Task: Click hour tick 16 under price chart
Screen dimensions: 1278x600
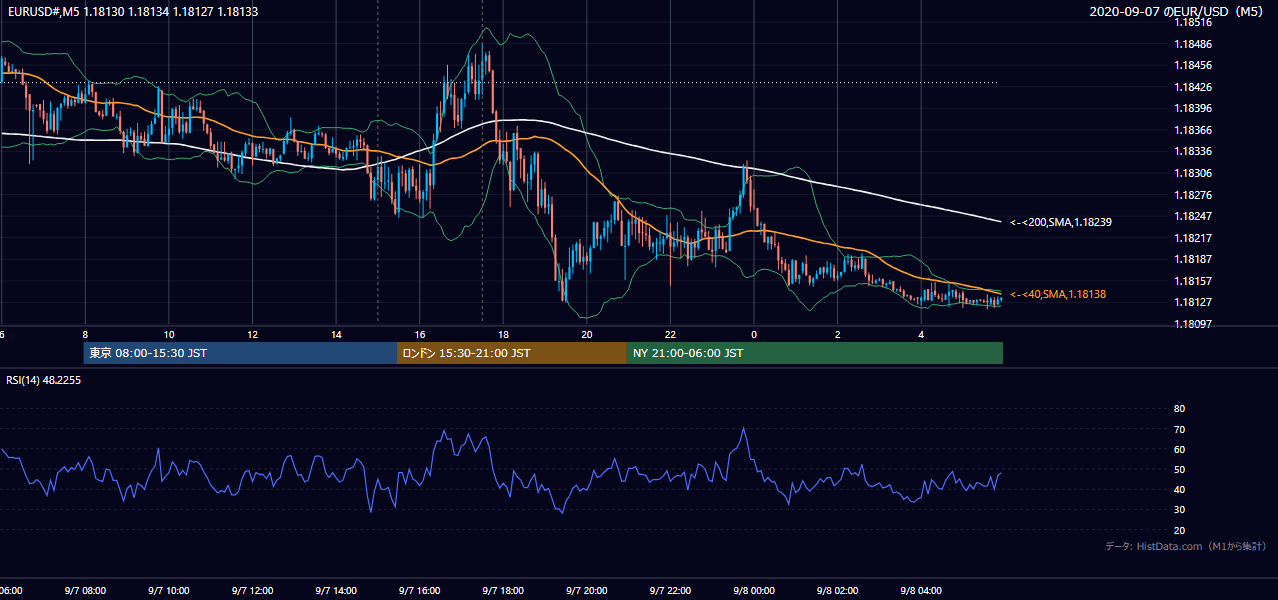Action: pyautogui.click(x=420, y=334)
